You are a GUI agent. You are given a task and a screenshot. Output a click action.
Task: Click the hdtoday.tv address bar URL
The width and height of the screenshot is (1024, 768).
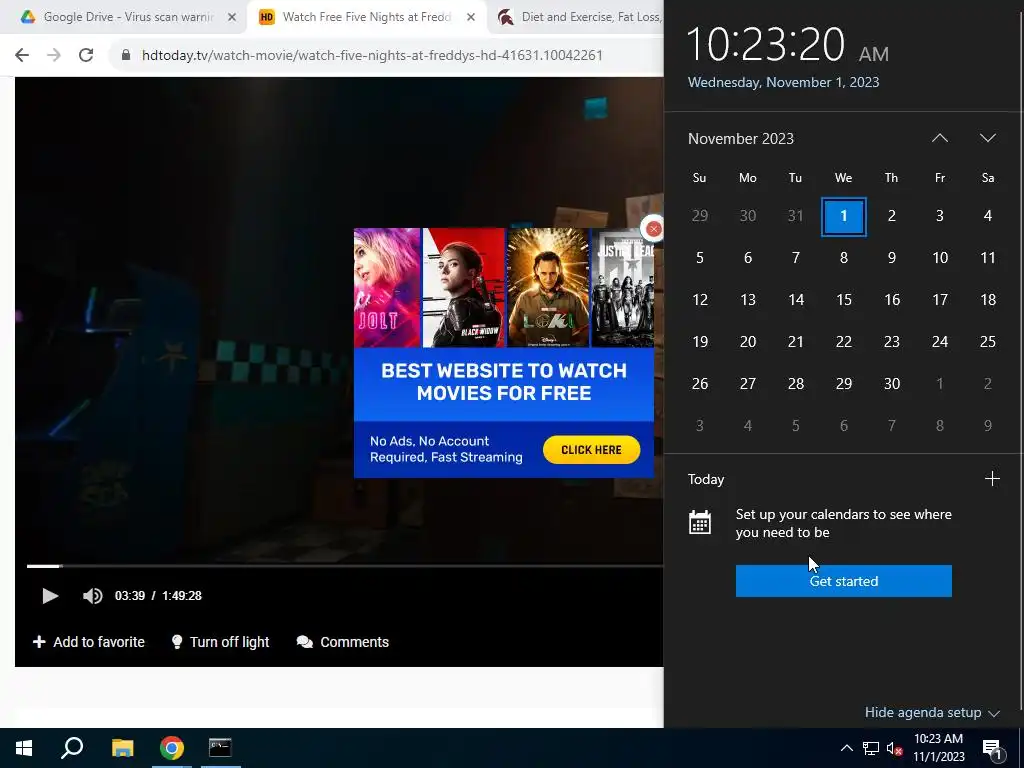point(372,55)
